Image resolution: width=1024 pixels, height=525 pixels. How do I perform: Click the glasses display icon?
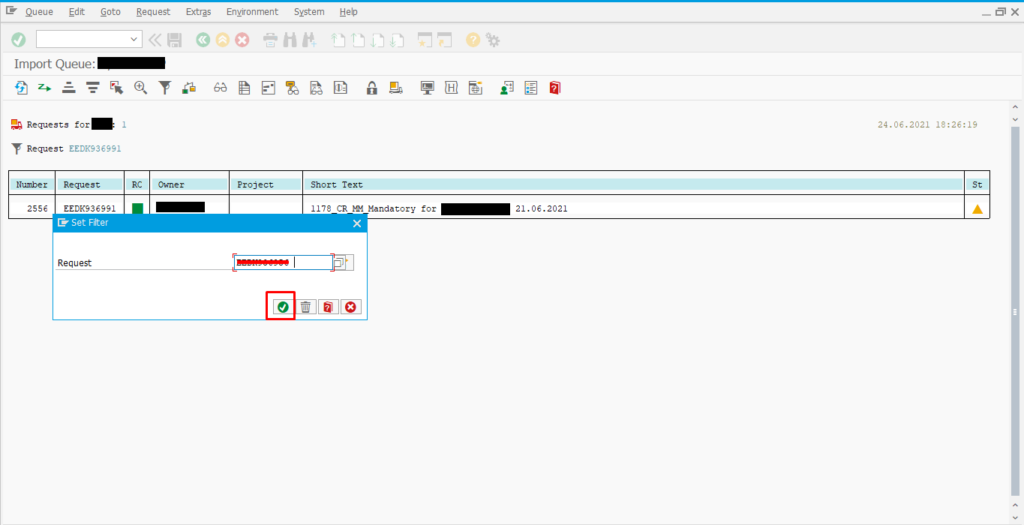coord(220,88)
